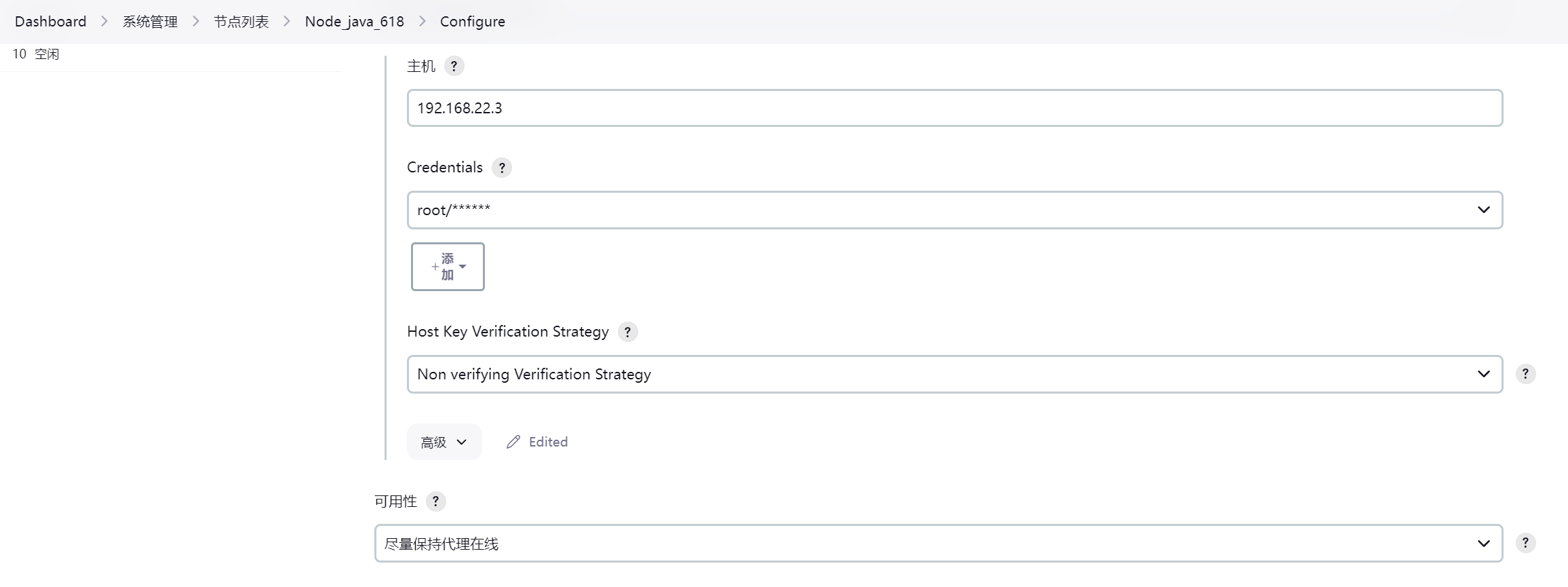Click the breadcrumb arrow after Dashboard
The width and height of the screenshot is (1568, 587).
[x=104, y=22]
